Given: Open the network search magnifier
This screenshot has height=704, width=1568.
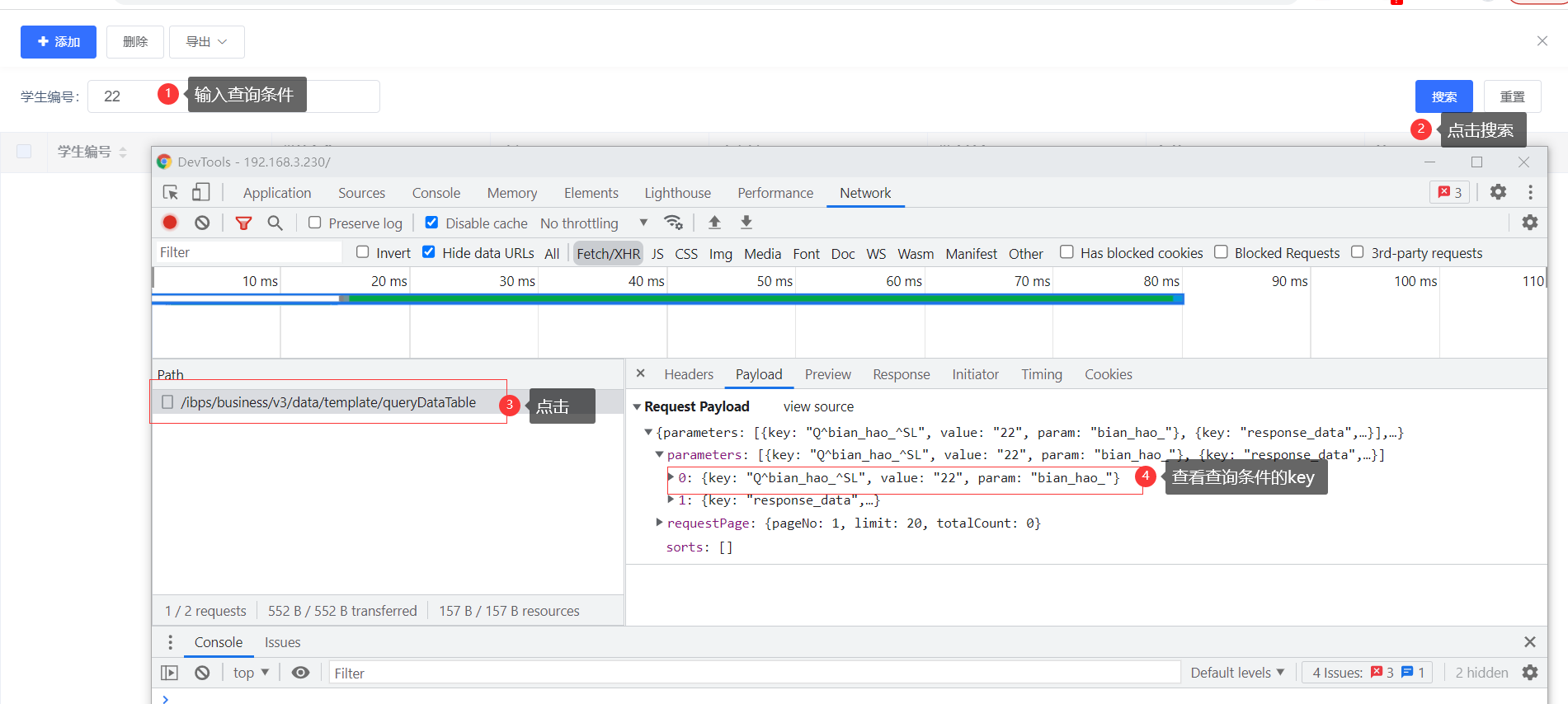Looking at the screenshot, I should point(275,223).
